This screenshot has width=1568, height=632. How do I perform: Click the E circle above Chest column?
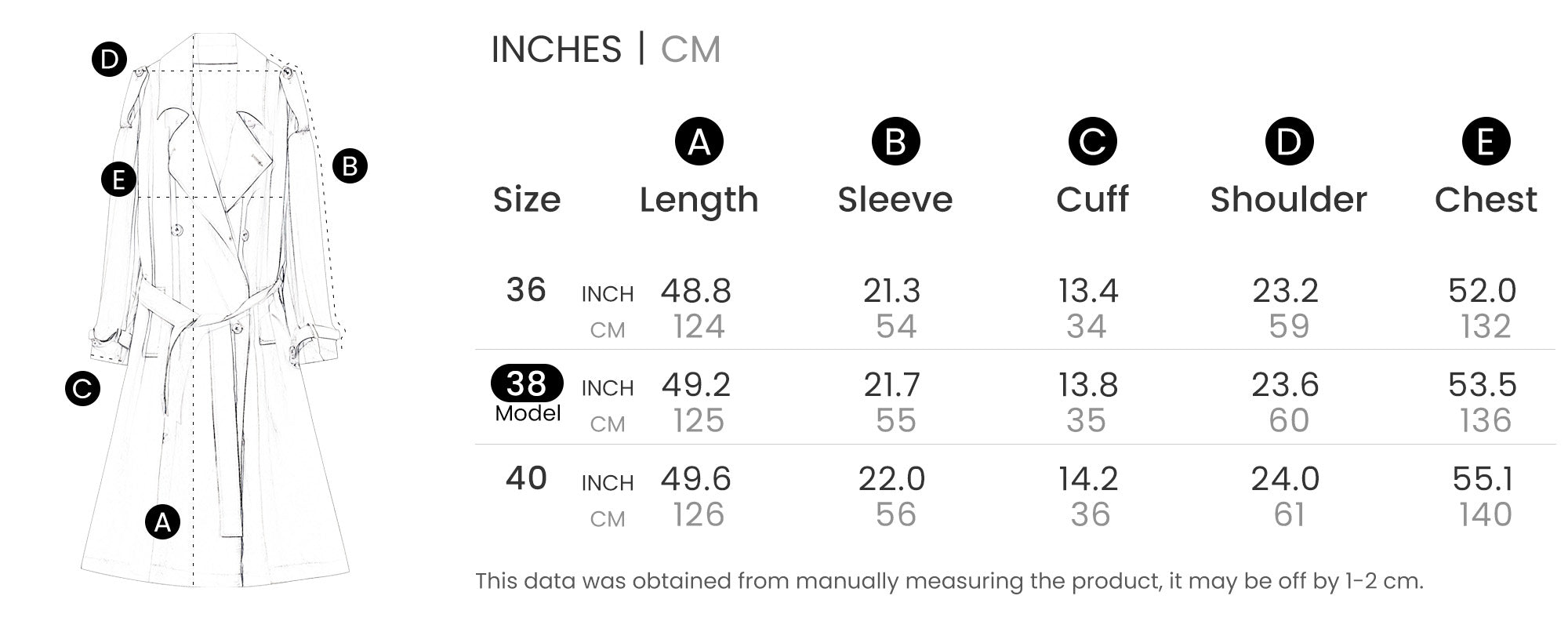click(1486, 142)
